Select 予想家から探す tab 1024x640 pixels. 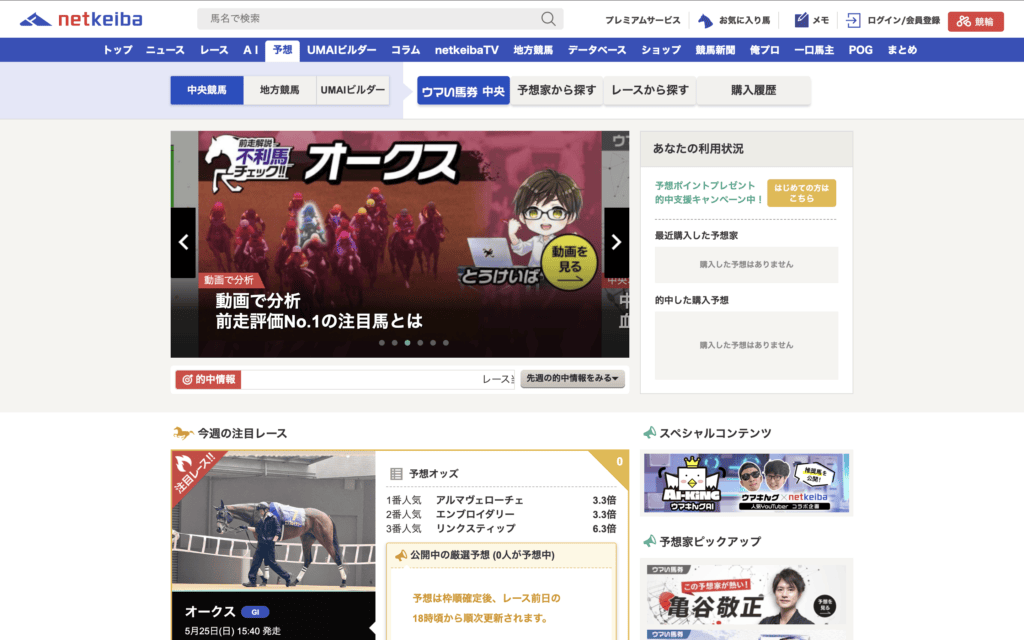556,91
